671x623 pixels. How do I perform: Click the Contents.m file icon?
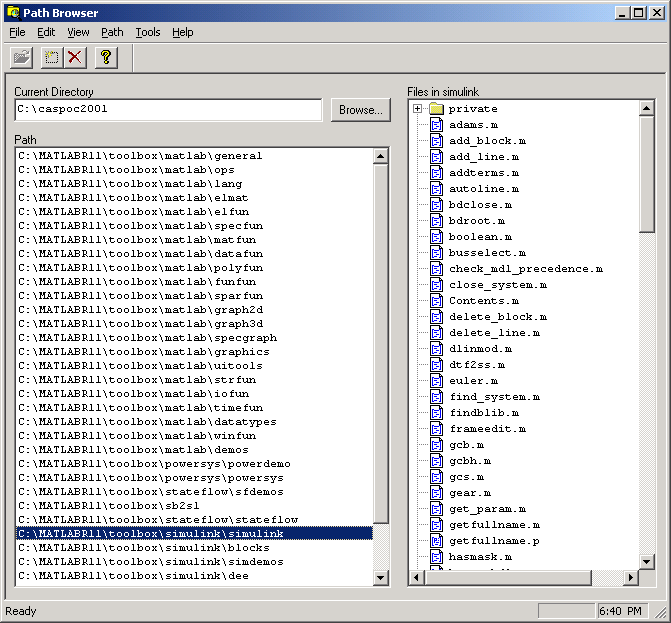coord(436,301)
